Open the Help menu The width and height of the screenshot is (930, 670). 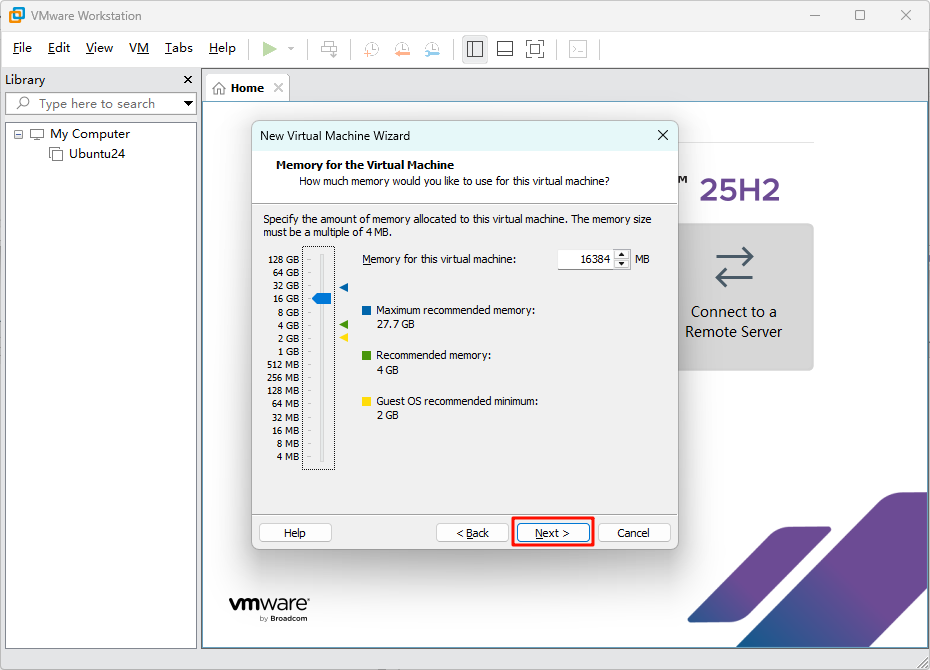(222, 48)
